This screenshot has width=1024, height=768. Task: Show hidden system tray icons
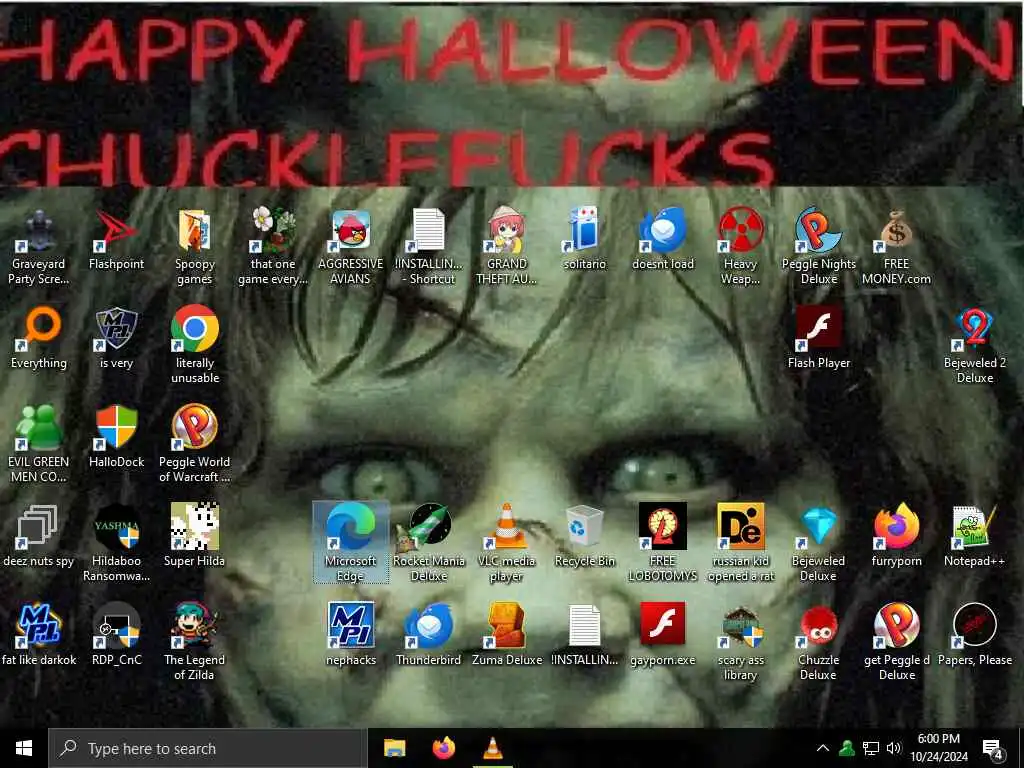coord(823,748)
